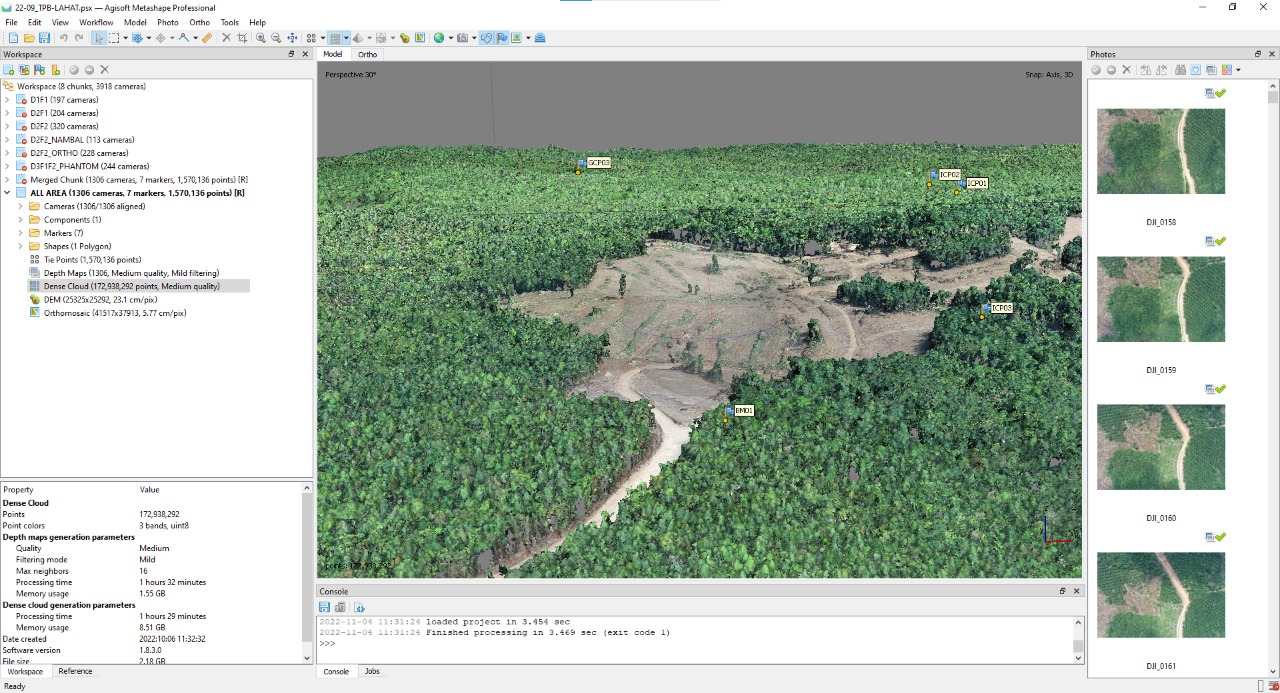This screenshot has height=693, width=1280.
Task: Toggle Show Markers flag button
Action: [x=502, y=38]
